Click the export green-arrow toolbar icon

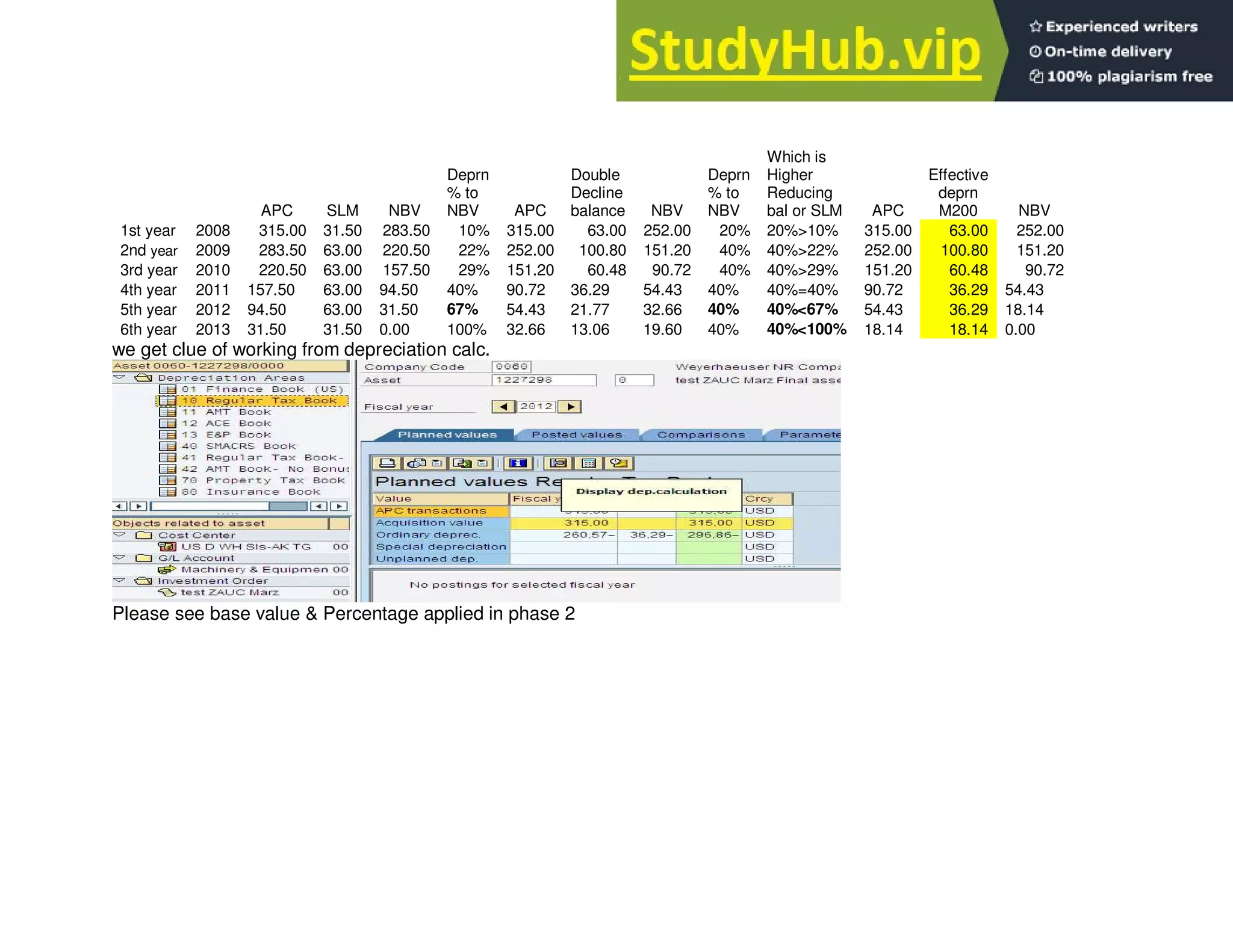click(x=462, y=463)
